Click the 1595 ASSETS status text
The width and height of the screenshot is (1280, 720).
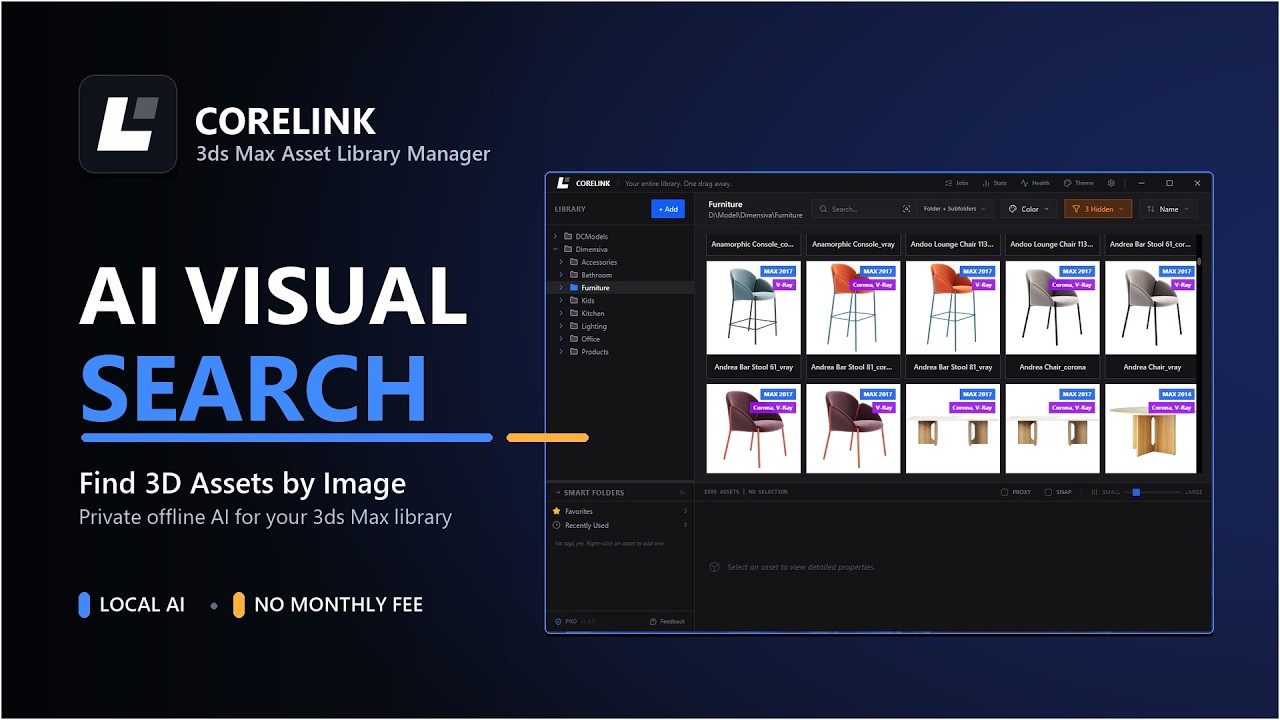(x=722, y=492)
